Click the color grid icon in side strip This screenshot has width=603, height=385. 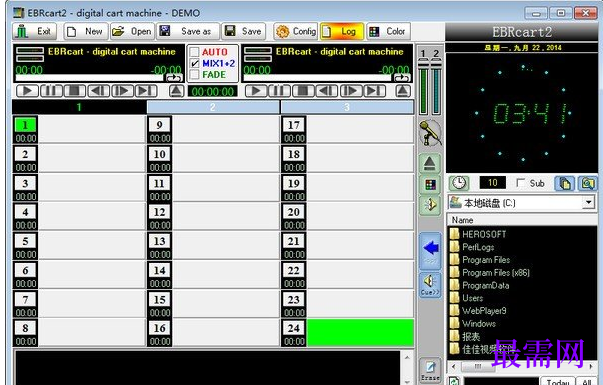430,185
